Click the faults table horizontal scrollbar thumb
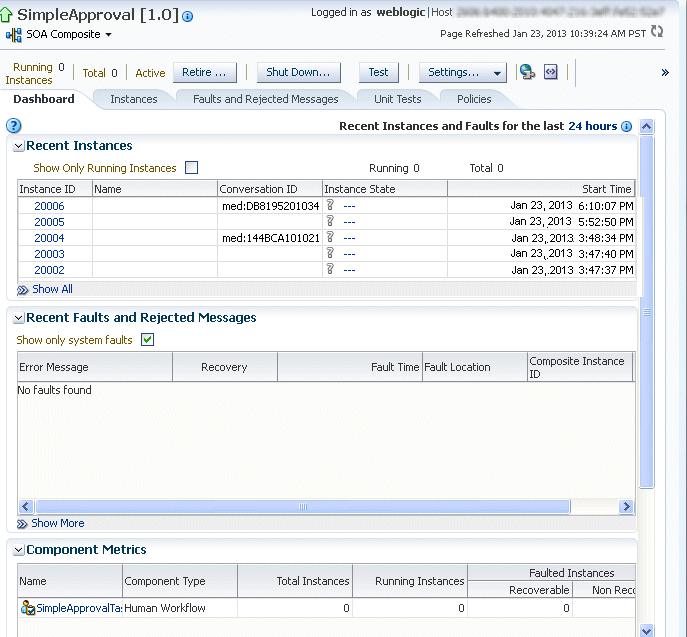687x637 pixels. tap(303, 506)
